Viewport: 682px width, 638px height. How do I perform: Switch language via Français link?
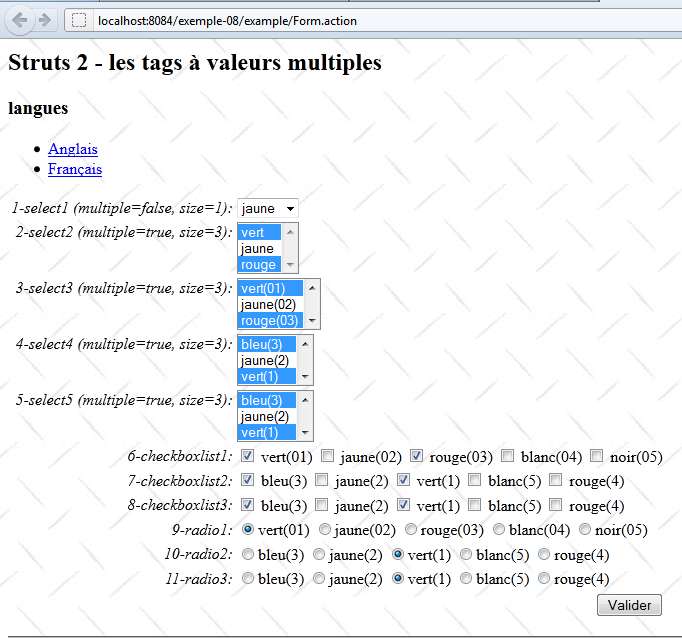pos(75,169)
